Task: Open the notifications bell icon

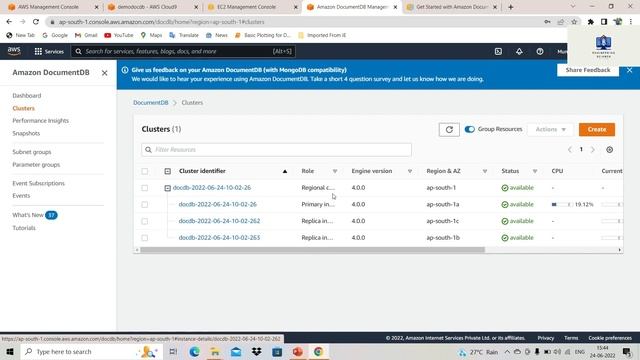Action: [519, 51]
